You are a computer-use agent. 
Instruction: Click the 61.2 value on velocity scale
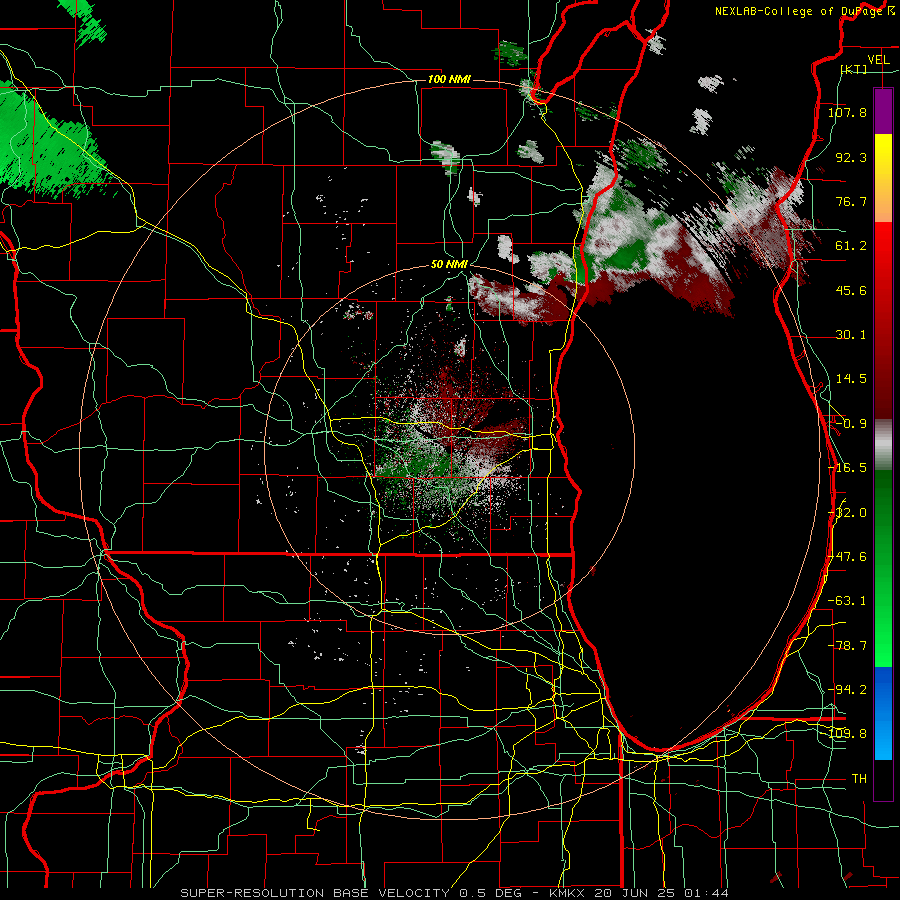pos(851,246)
